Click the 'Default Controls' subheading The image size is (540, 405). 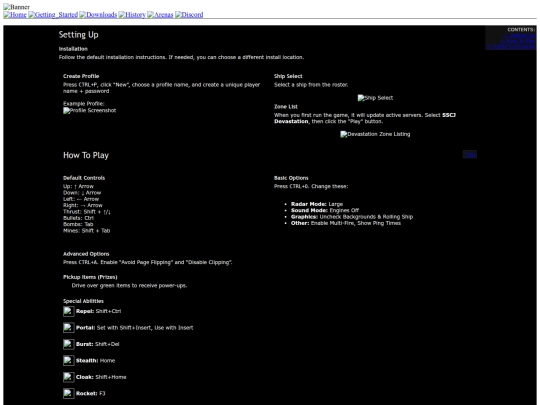coord(84,178)
